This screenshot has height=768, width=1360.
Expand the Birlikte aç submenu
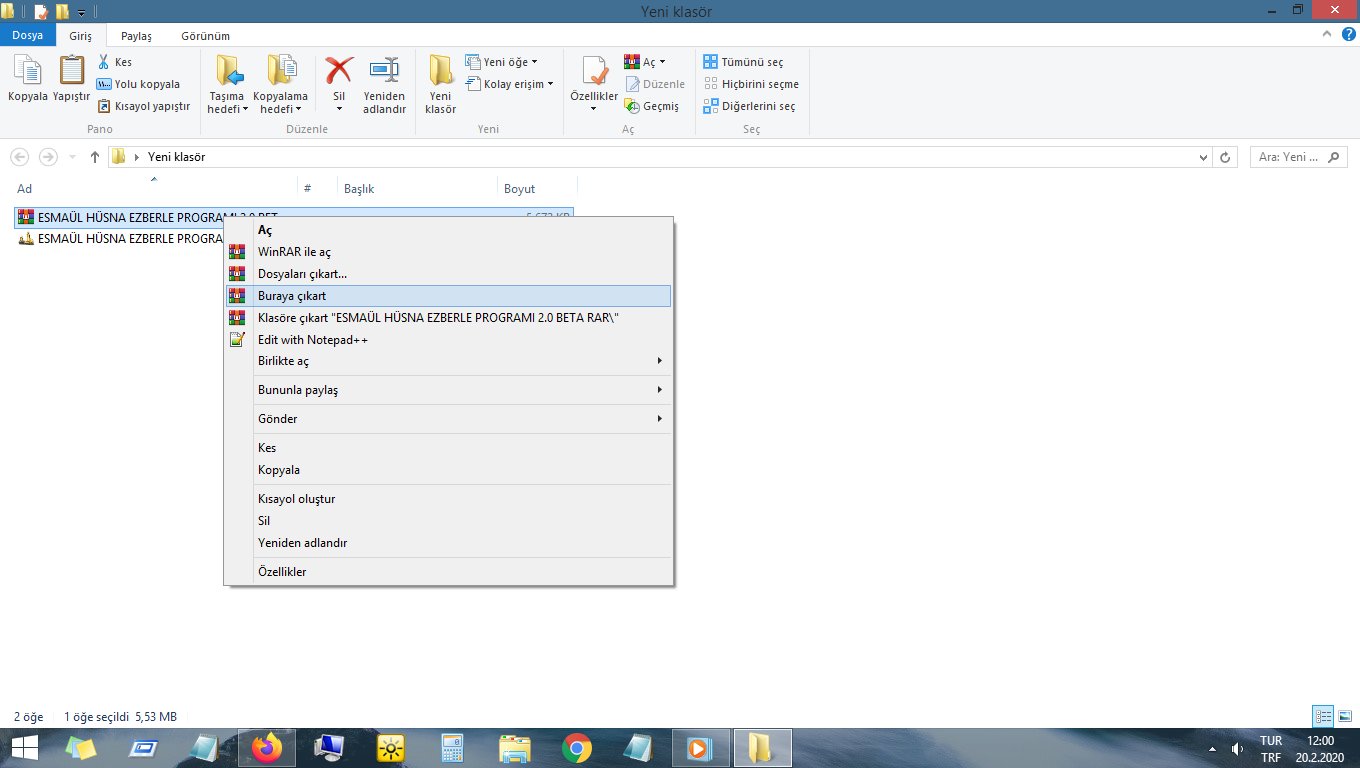448,361
